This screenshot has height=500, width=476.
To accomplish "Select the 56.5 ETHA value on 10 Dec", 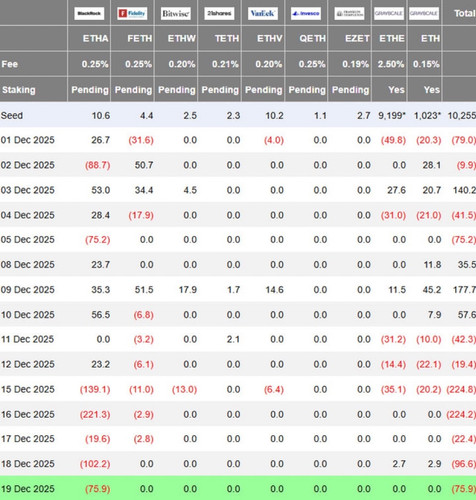I will 101,315.
